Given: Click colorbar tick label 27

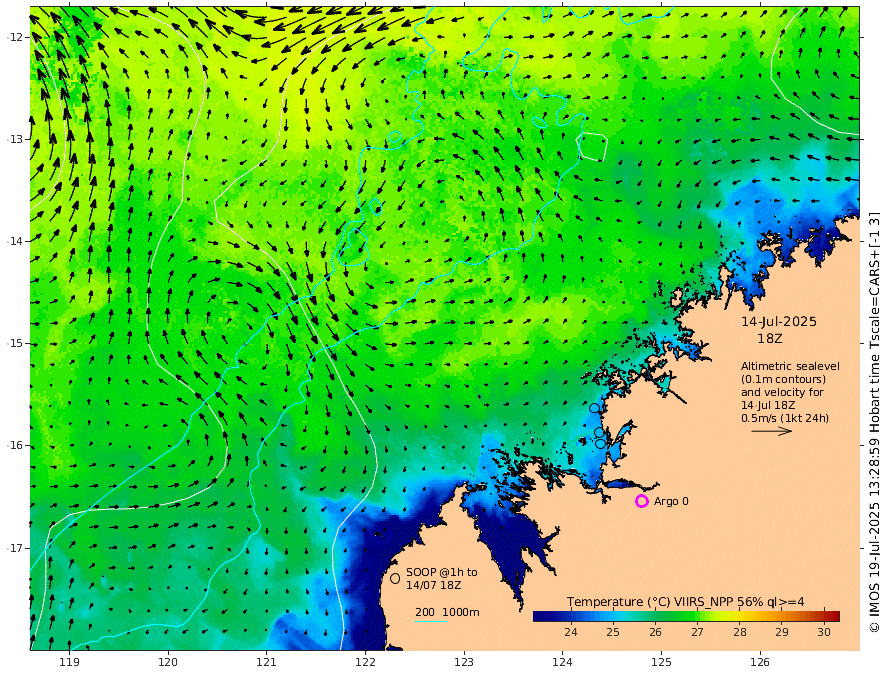Looking at the screenshot, I should 697,632.
